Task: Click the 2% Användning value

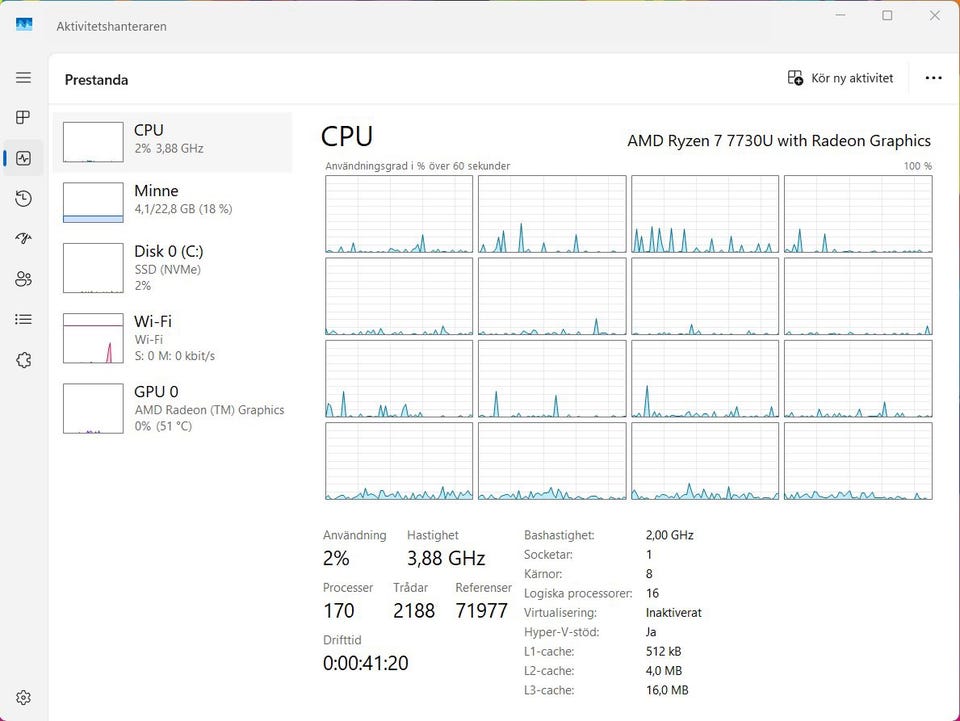Action: point(336,558)
